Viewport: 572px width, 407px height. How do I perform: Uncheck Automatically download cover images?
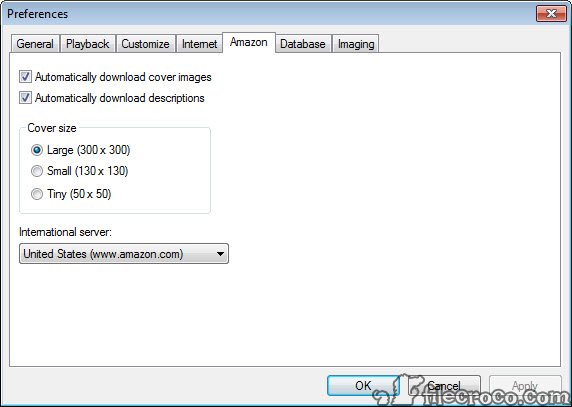click(x=26, y=77)
